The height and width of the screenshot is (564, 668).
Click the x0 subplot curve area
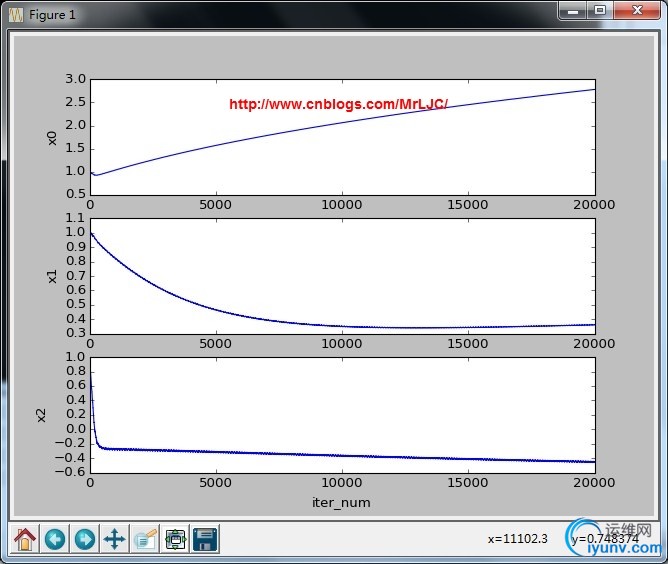343,137
